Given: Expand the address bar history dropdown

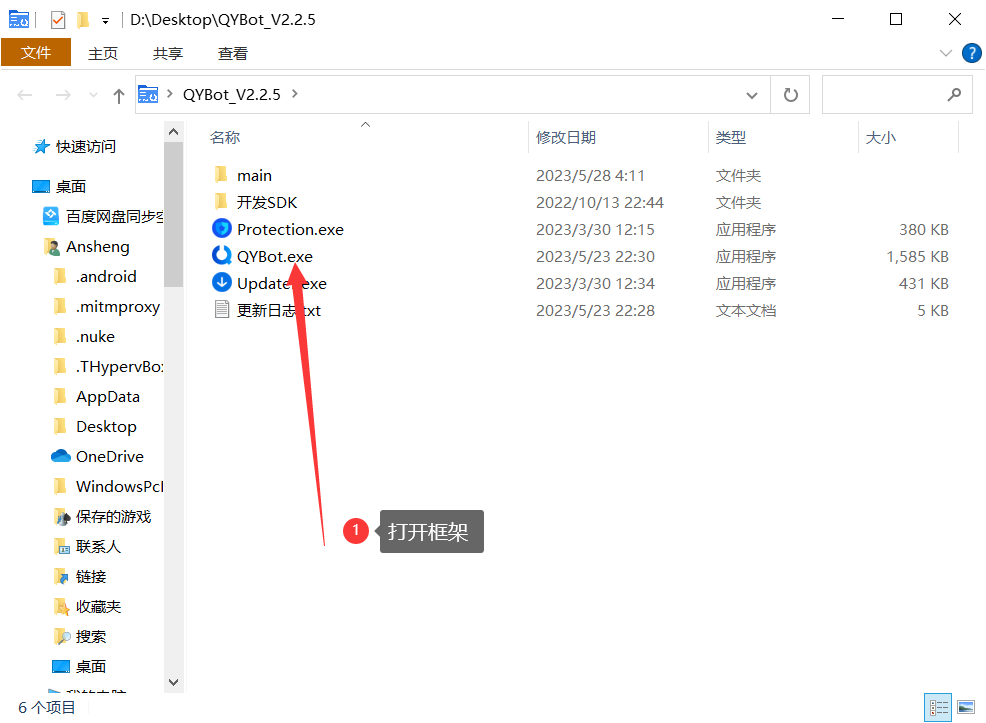Looking at the screenshot, I should coord(752,95).
